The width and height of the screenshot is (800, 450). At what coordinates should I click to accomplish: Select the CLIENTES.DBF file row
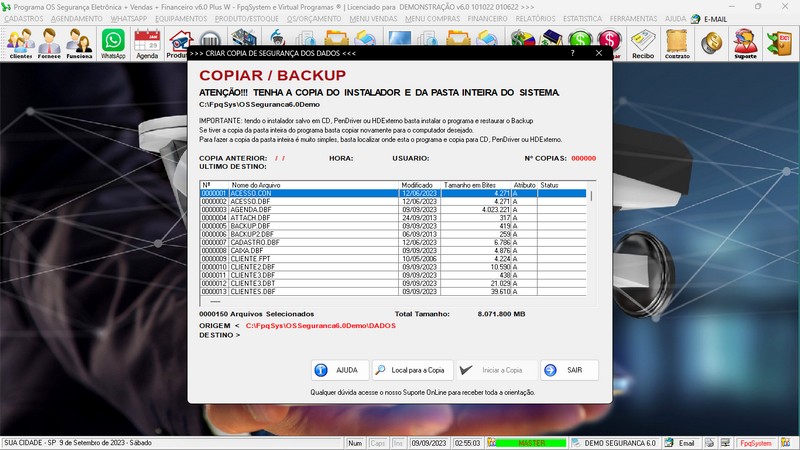coord(393,291)
